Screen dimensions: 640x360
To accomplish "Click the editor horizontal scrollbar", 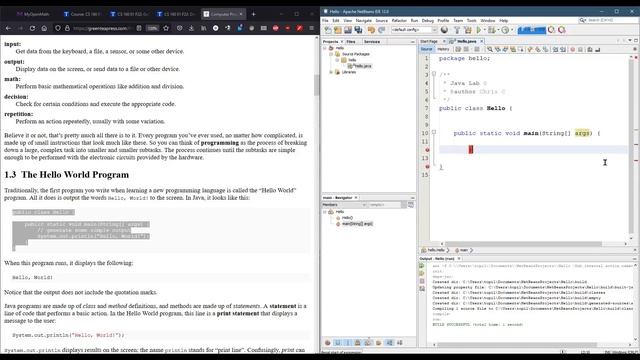I will pos(522,244).
